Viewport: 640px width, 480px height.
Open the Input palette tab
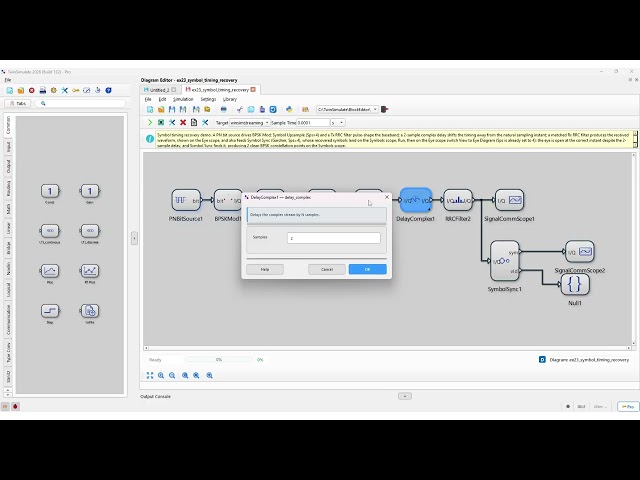(8, 146)
